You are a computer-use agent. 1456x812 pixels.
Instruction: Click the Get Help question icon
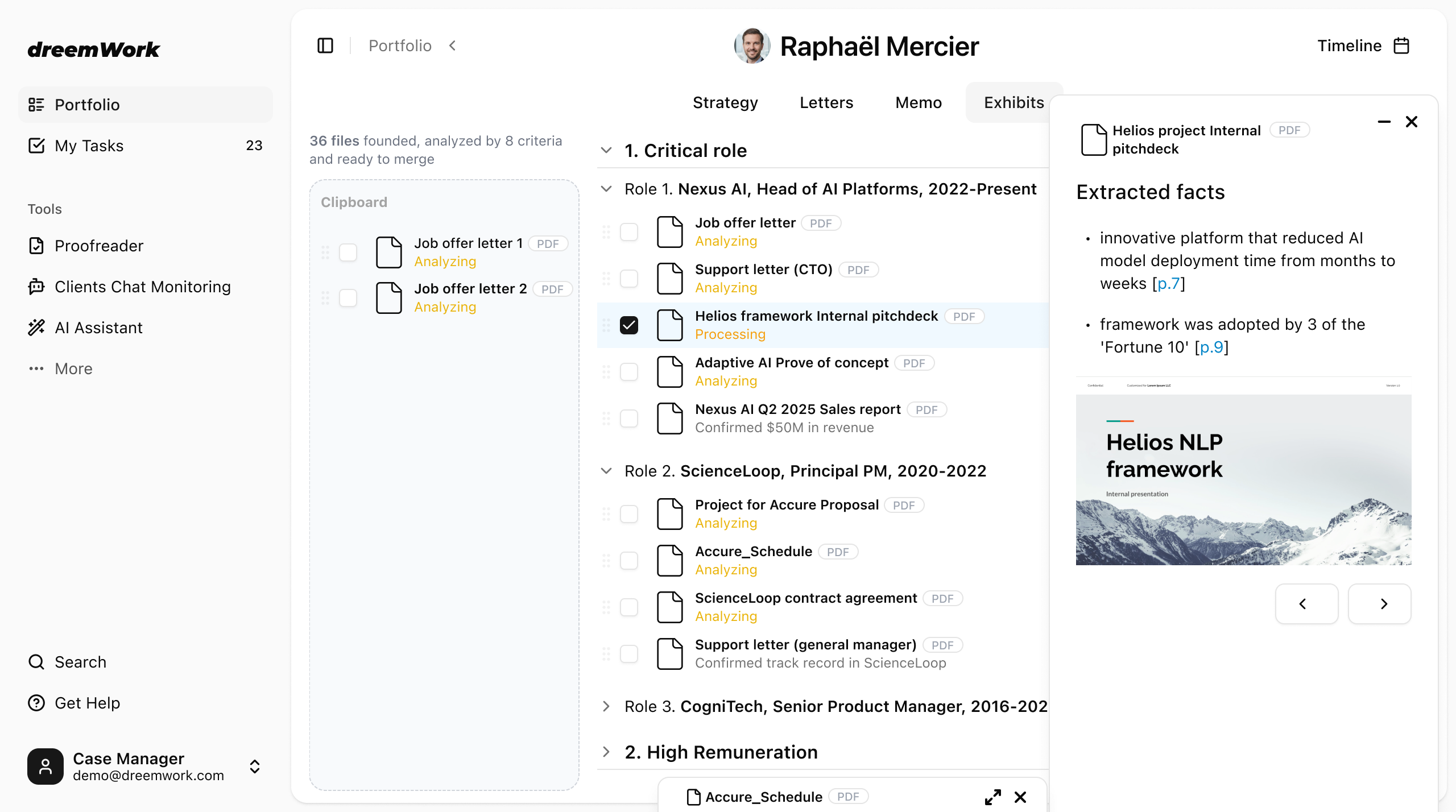(x=36, y=703)
